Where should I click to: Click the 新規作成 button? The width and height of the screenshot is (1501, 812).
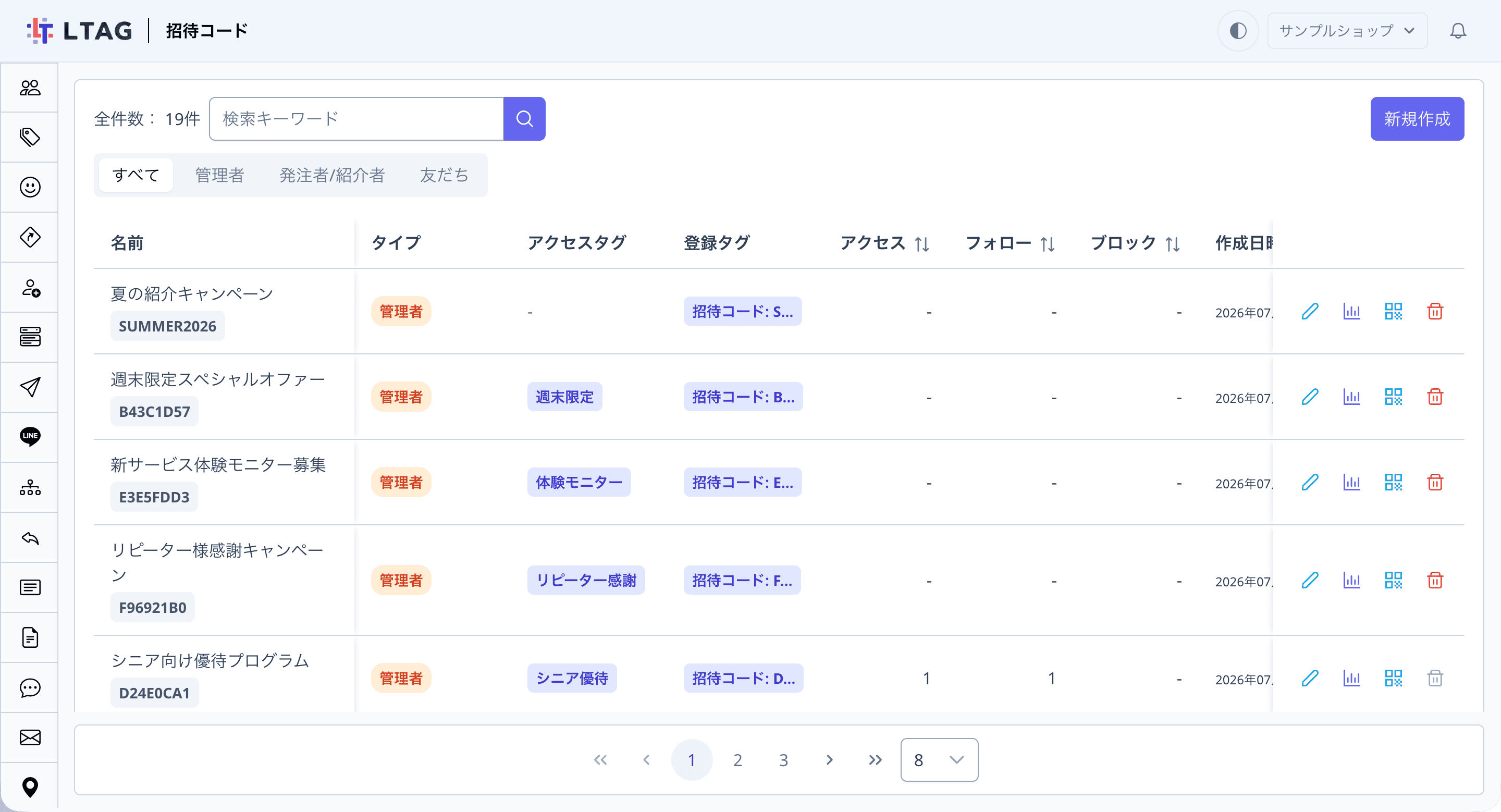[1417, 119]
